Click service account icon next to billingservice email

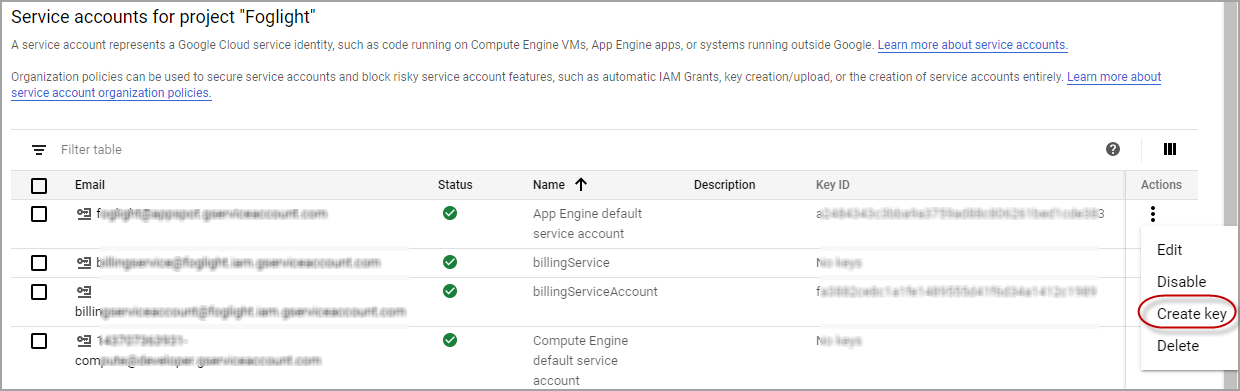pos(84,263)
